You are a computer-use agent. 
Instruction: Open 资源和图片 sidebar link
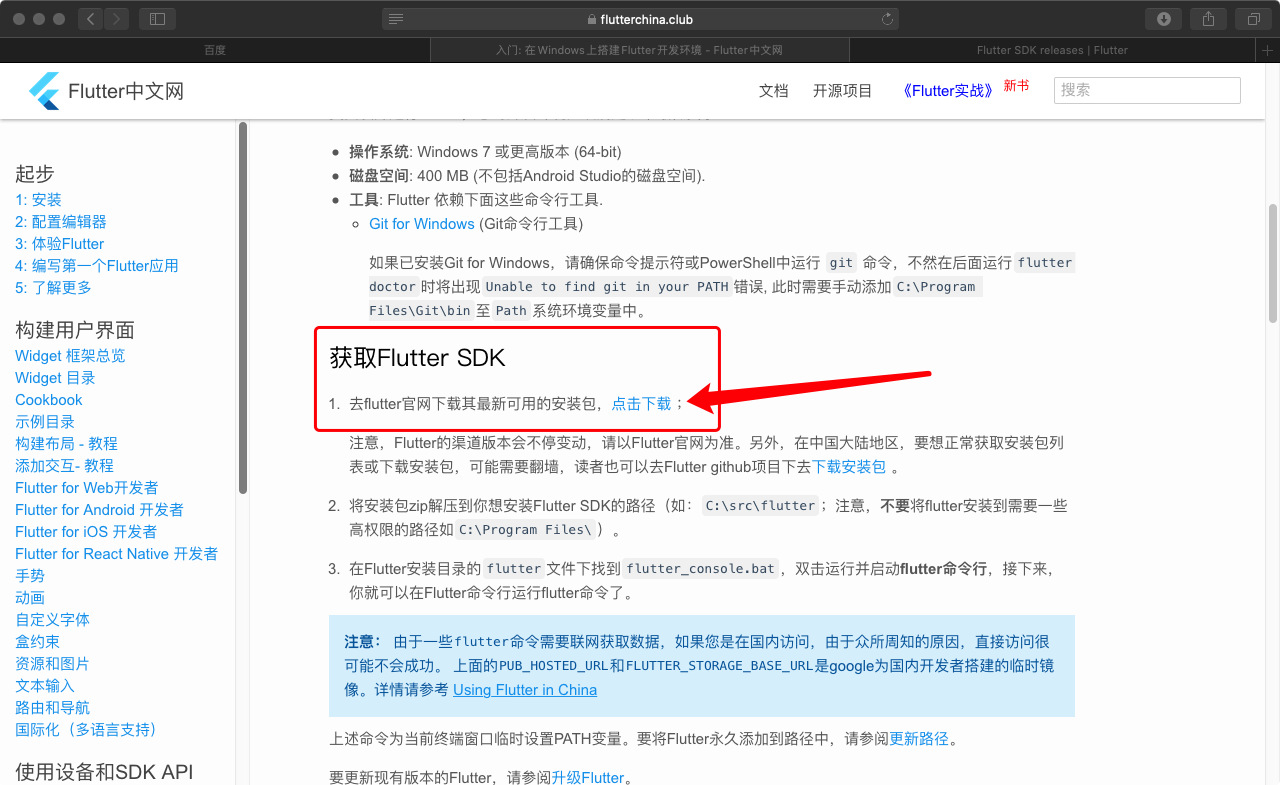click(52, 664)
